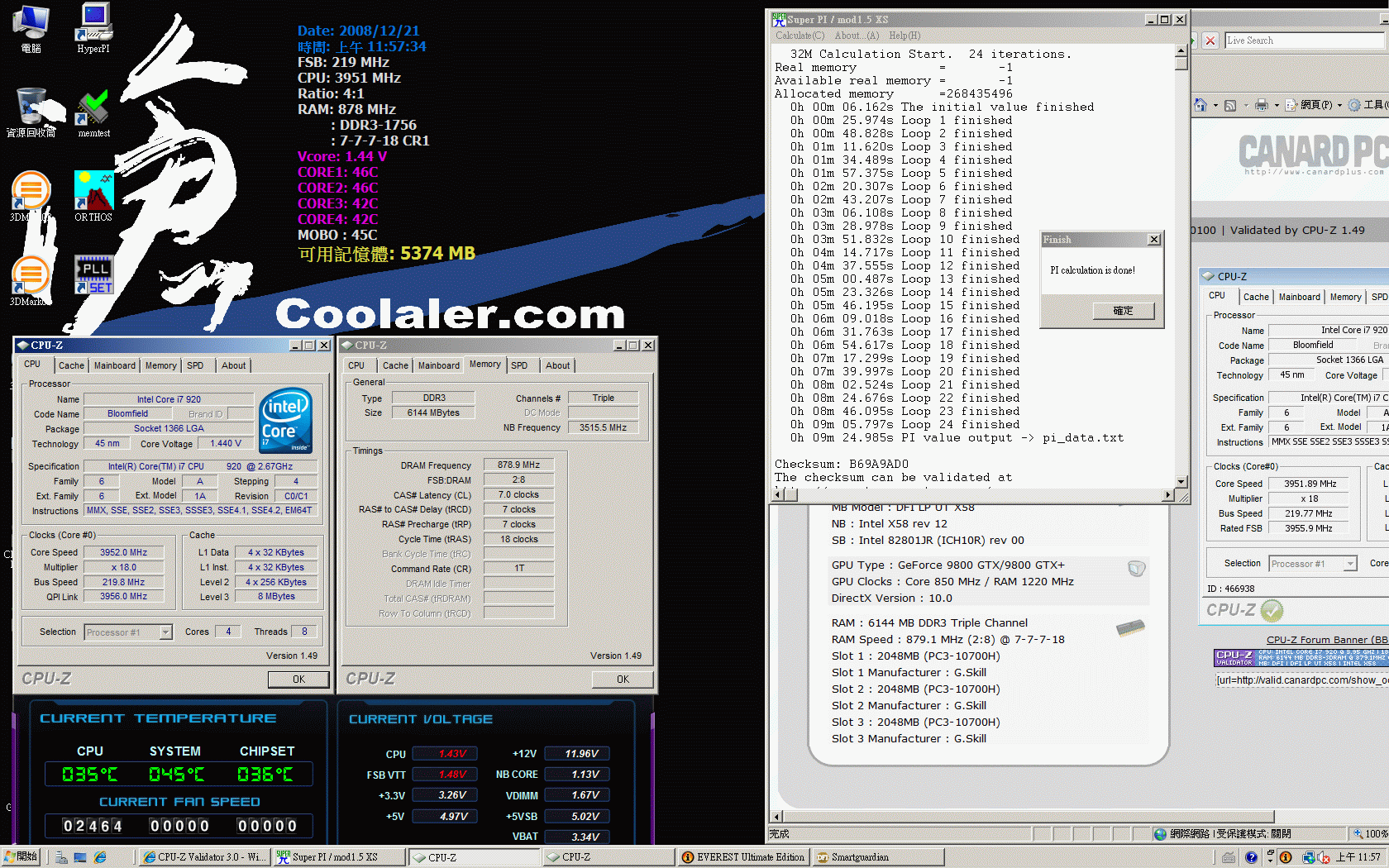
Task: Click Smartguardian taskbar button
Action: point(877,857)
